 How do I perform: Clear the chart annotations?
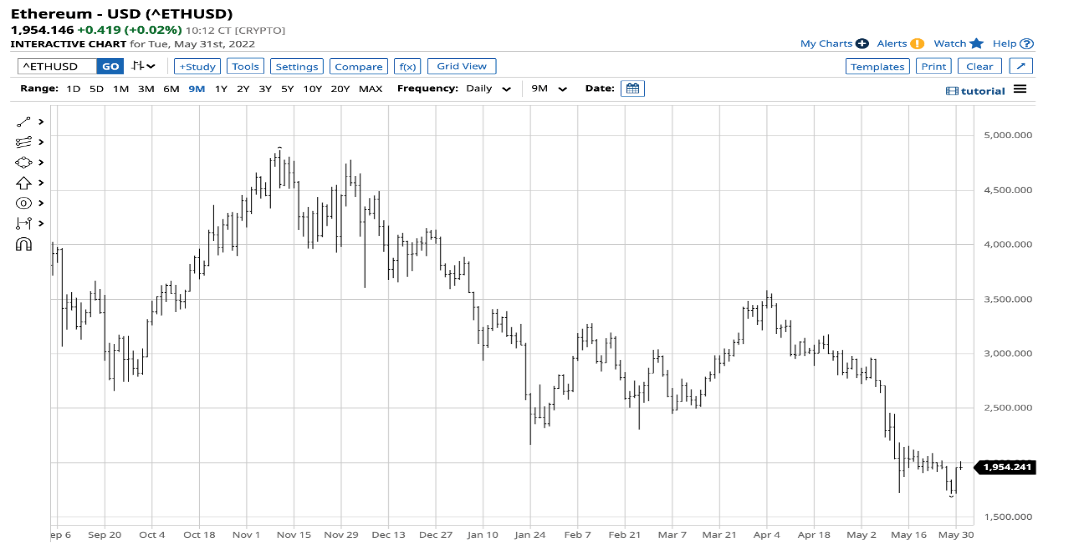980,66
